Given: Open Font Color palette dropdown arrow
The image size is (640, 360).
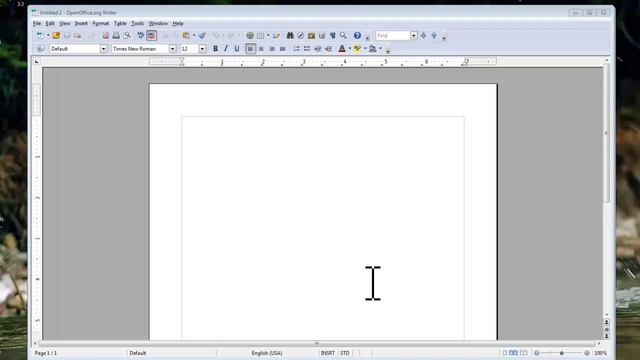Looking at the screenshot, I should click(349, 49).
